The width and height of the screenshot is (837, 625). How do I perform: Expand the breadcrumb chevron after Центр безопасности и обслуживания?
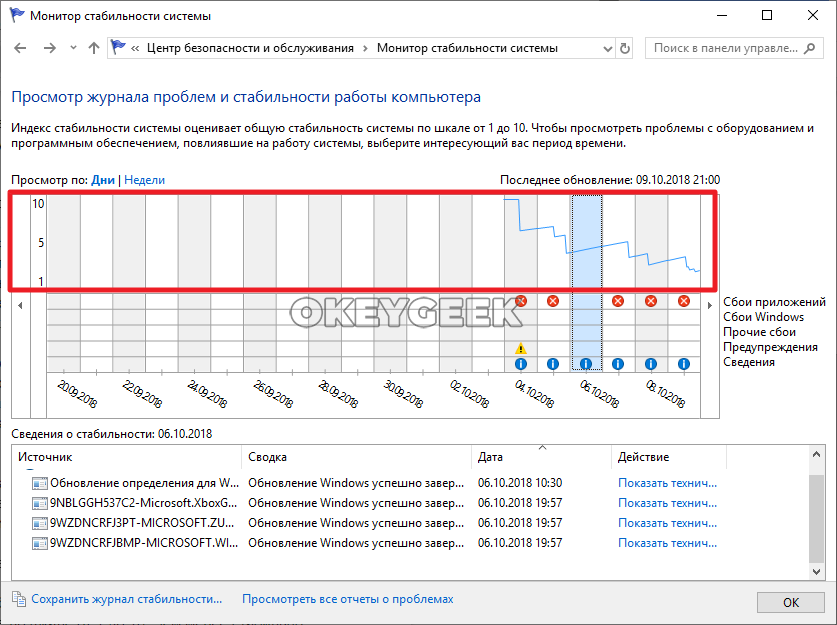pos(366,48)
